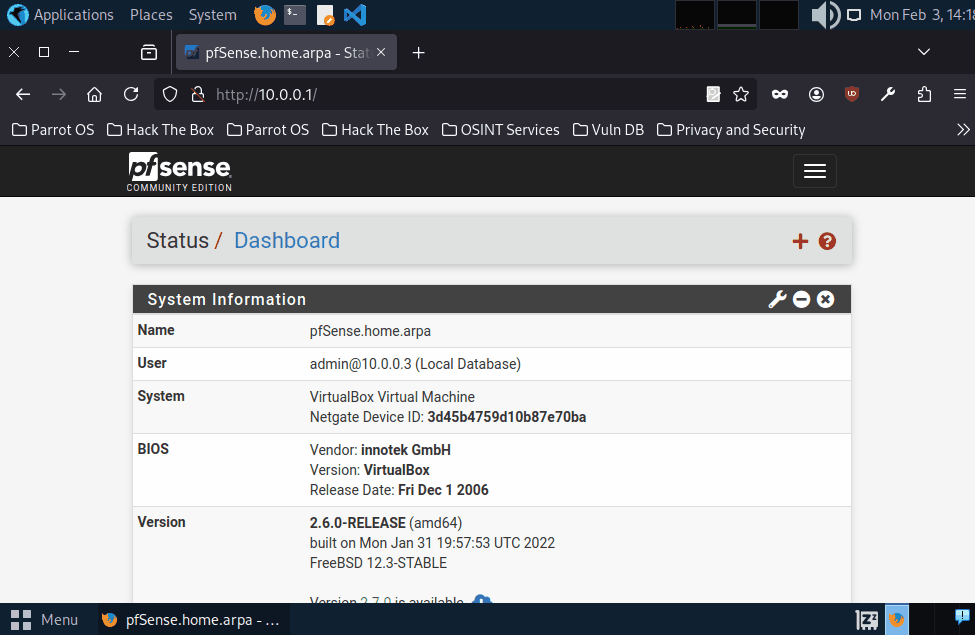Click the volume speaker icon
Screen dimensions: 975x635
tap(826, 14)
